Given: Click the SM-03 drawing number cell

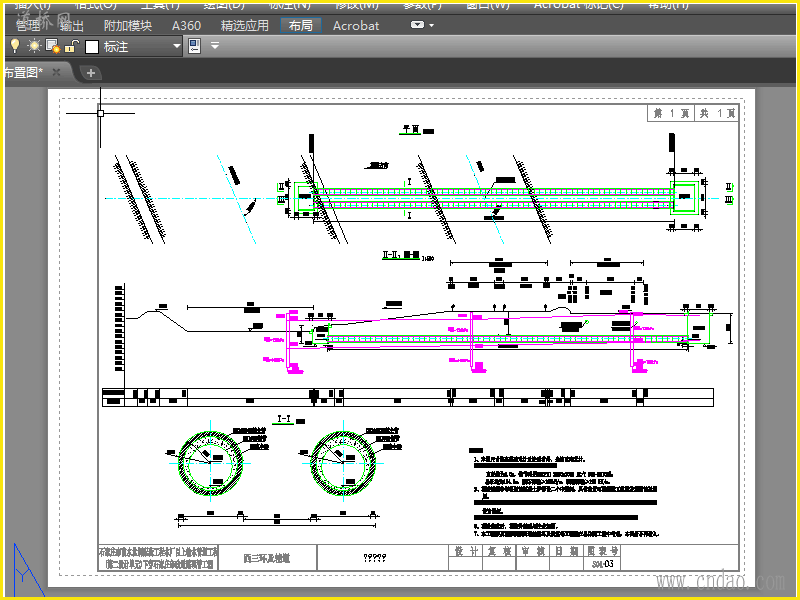Looking at the screenshot, I should (602, 564).
